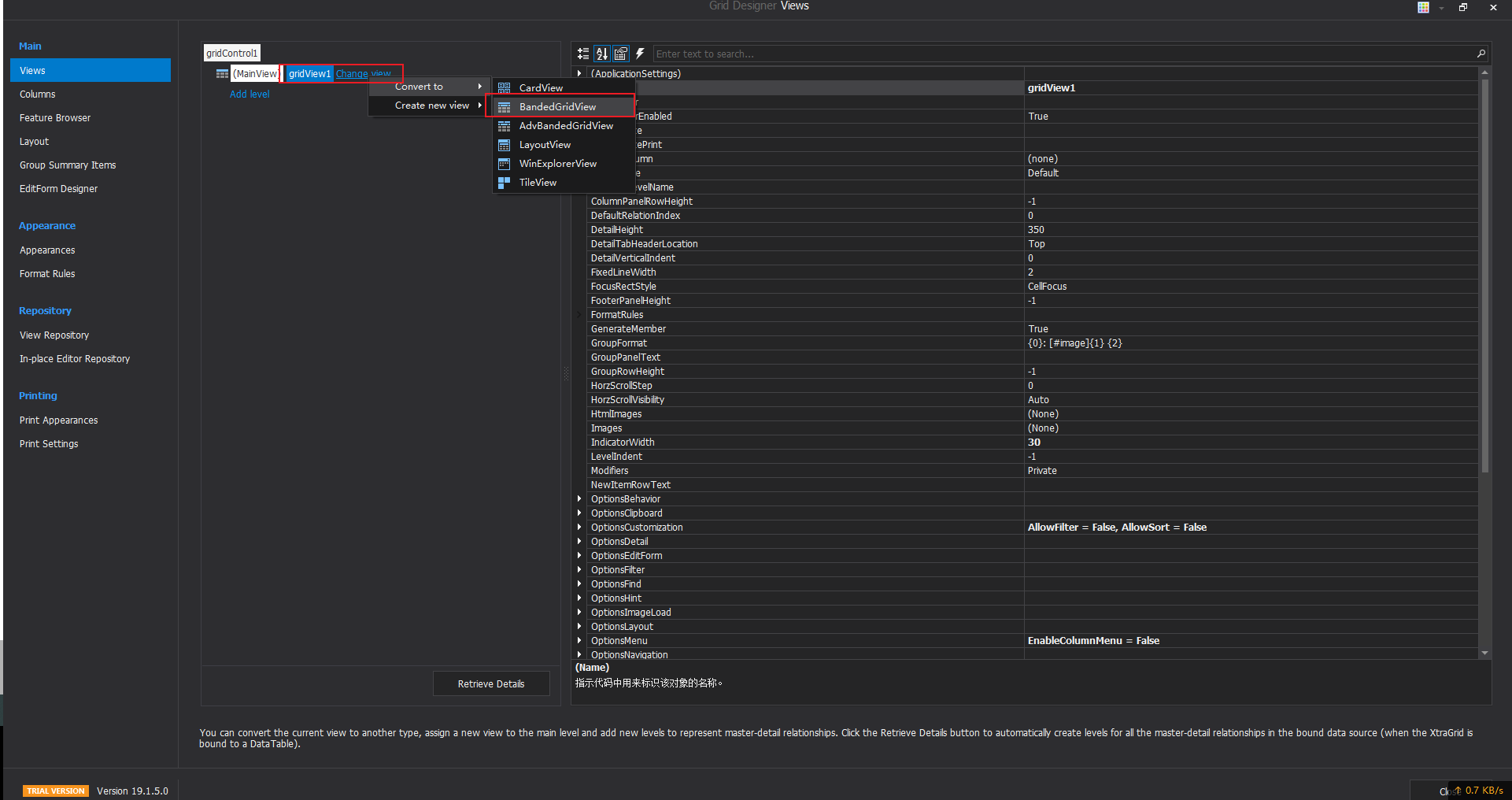Click the TRIAL VERSION badge
Viewport: 1512px width, 800px height.
click(56, 791)
